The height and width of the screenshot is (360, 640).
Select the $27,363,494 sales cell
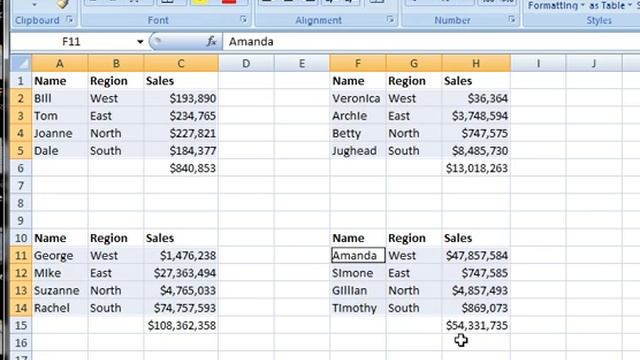tap(181, 273)
